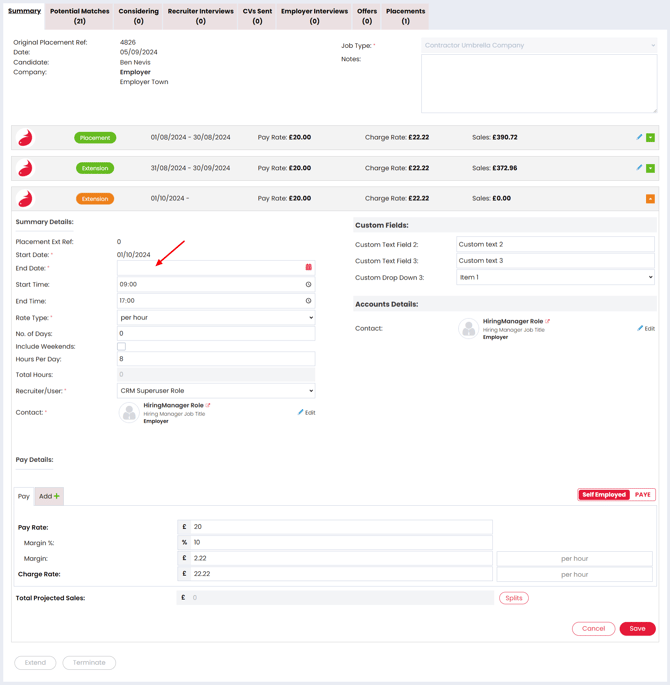
Task: Open the Considering (0) tab
Action: 138,16
